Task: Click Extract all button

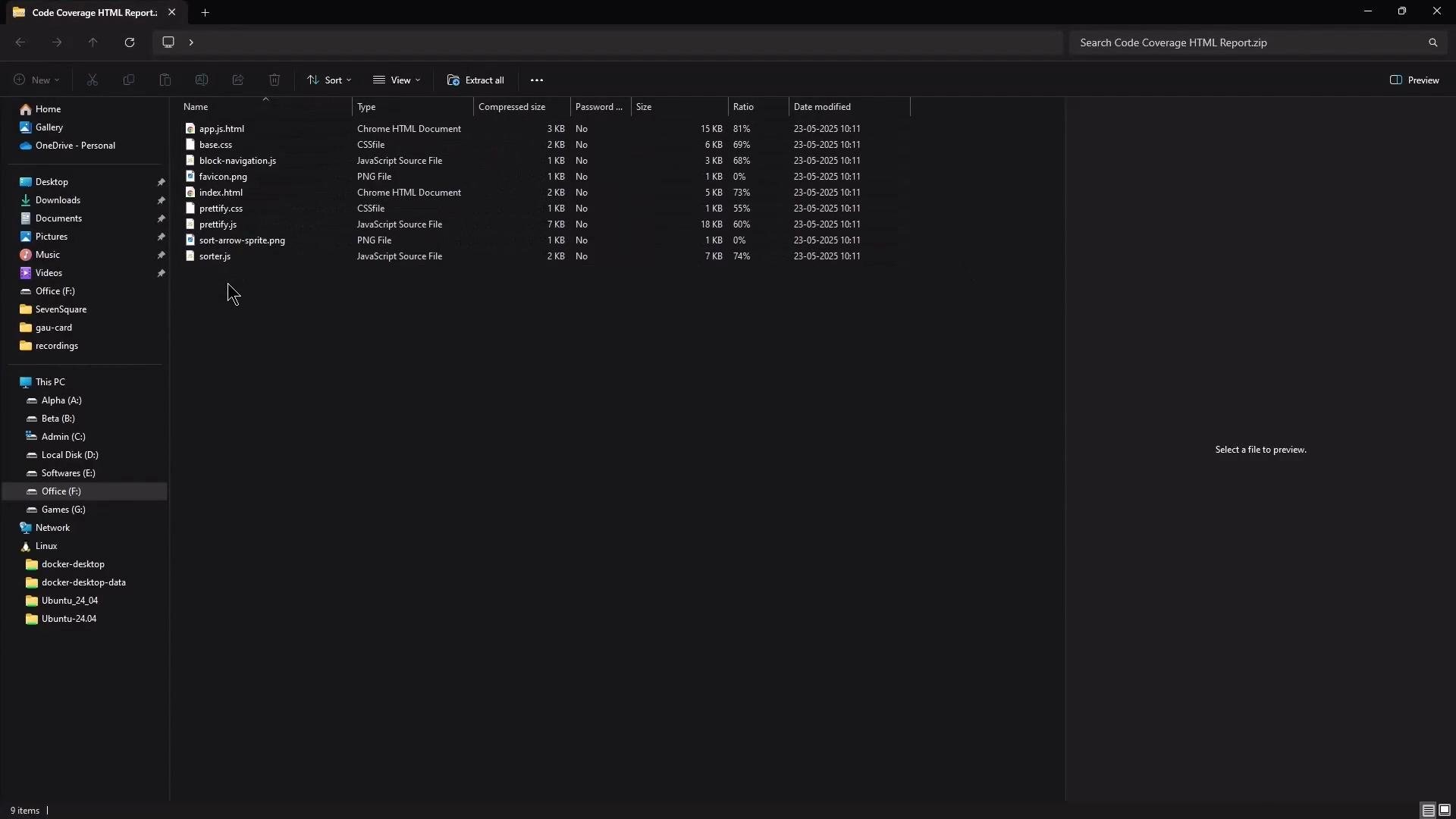Action: [475, 80]
